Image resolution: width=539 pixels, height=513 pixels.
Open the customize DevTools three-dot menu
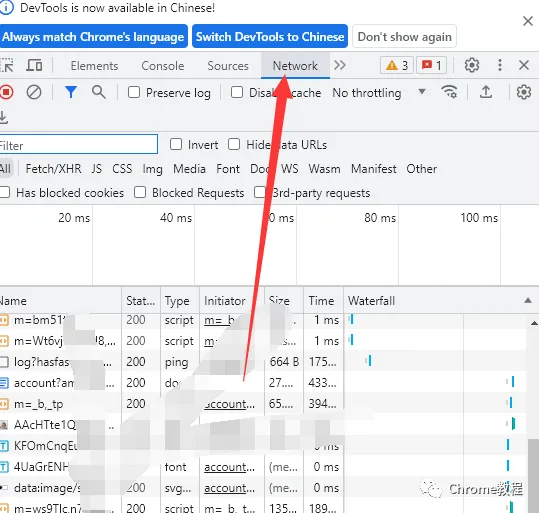pyautogui.click(x=500, y=65)
